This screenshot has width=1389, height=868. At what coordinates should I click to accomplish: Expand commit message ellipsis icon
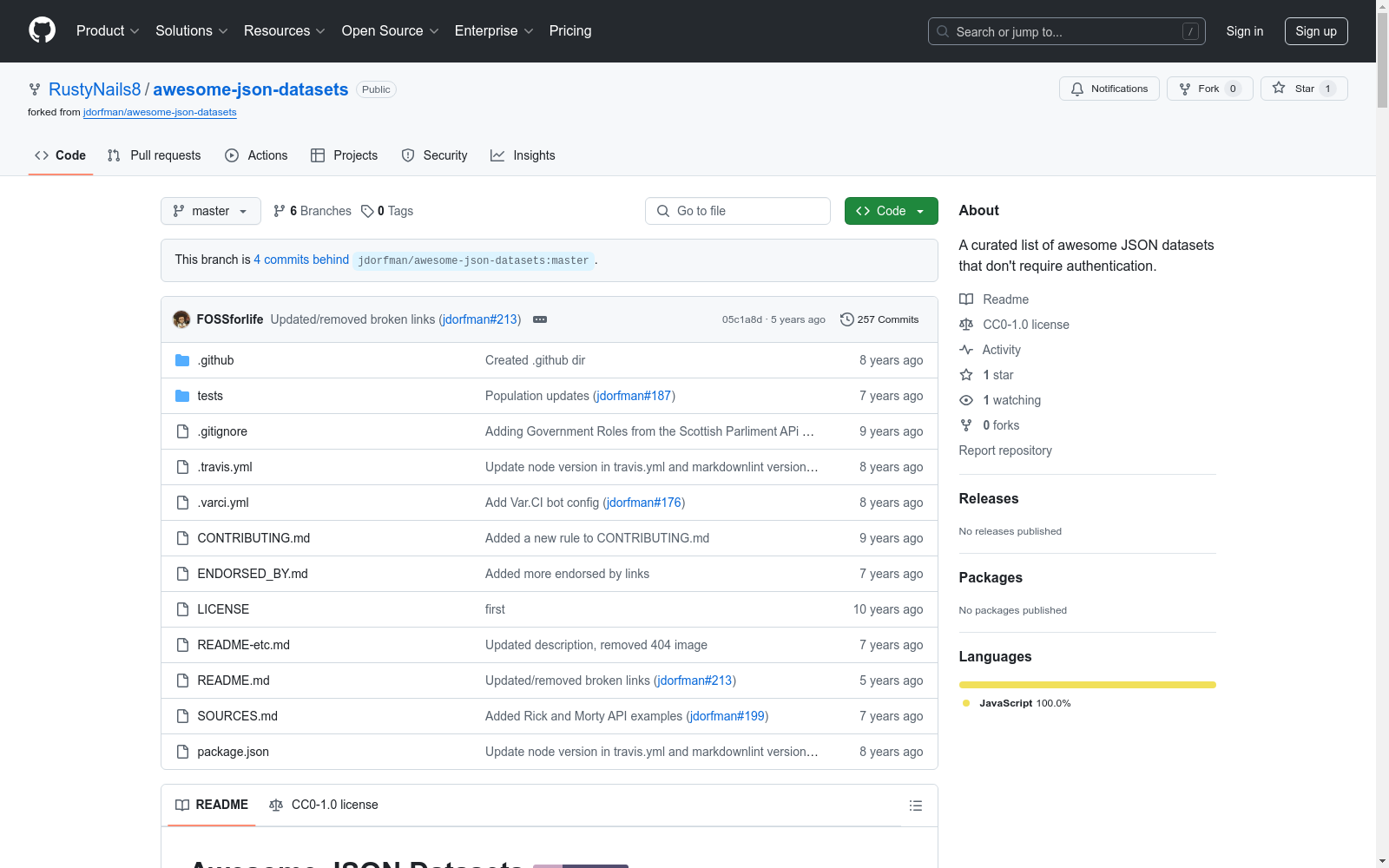tap(540, 319)
